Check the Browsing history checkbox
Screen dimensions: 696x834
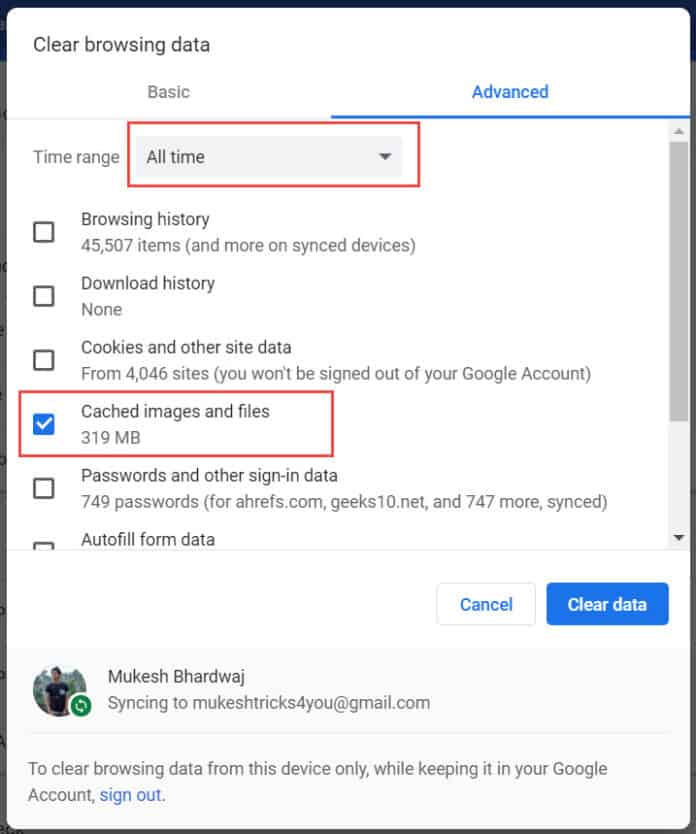click(43, 231)
